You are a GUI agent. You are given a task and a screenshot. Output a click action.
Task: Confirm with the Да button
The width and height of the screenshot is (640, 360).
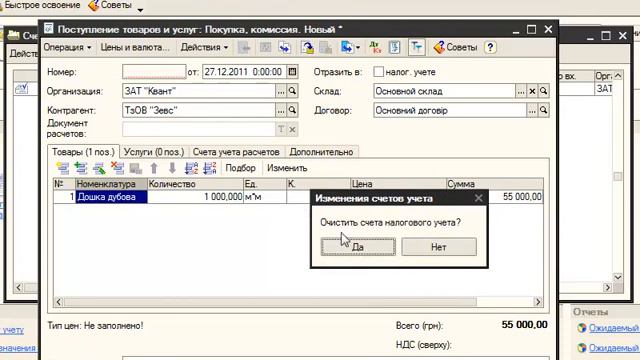coord(358,247)
